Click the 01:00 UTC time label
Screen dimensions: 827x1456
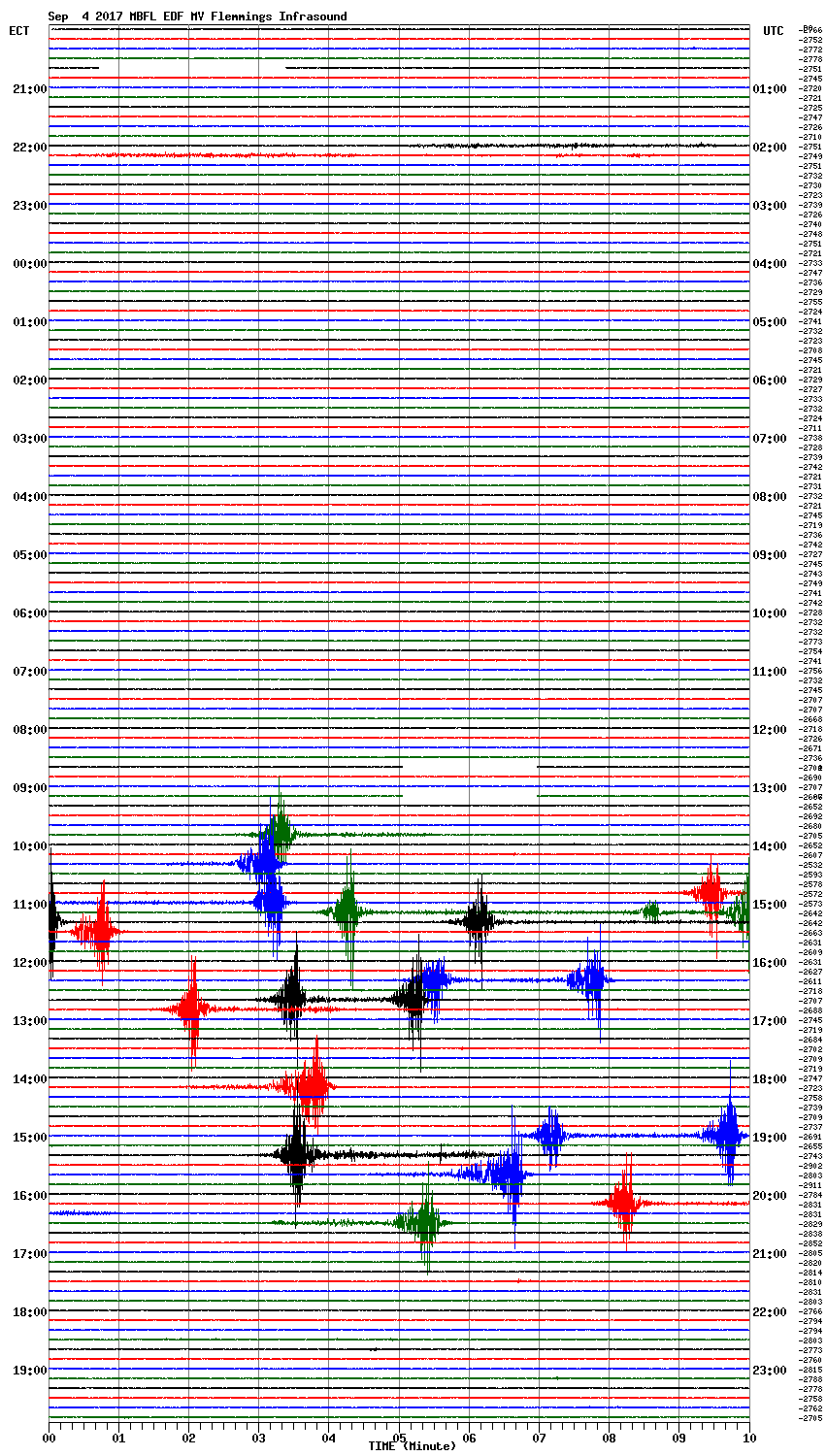[770, 89]
